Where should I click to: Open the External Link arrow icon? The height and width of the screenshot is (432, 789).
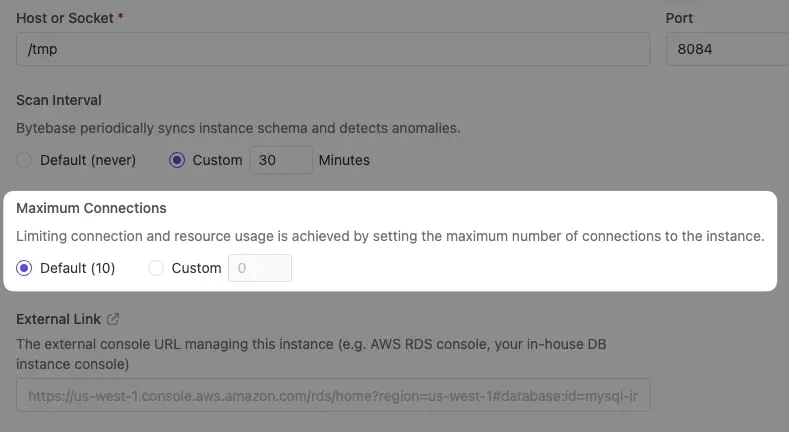tap(113, 319)
